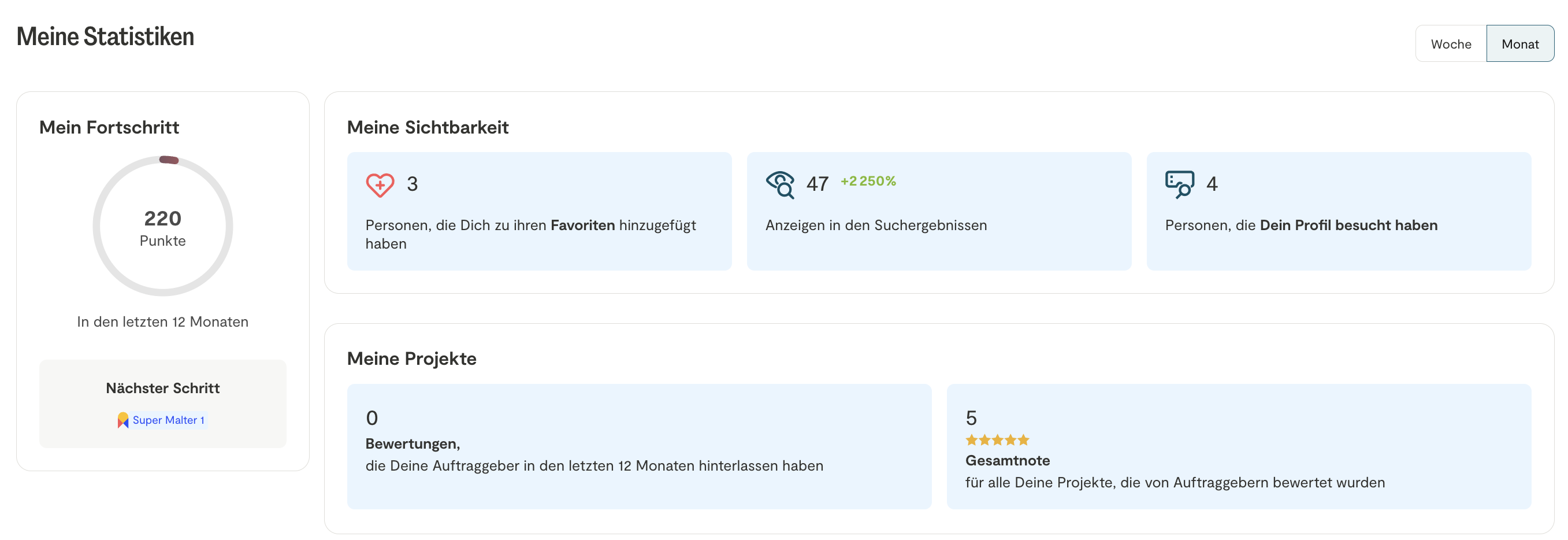Click the Mein Fortschritt heading

pos(109,128)
